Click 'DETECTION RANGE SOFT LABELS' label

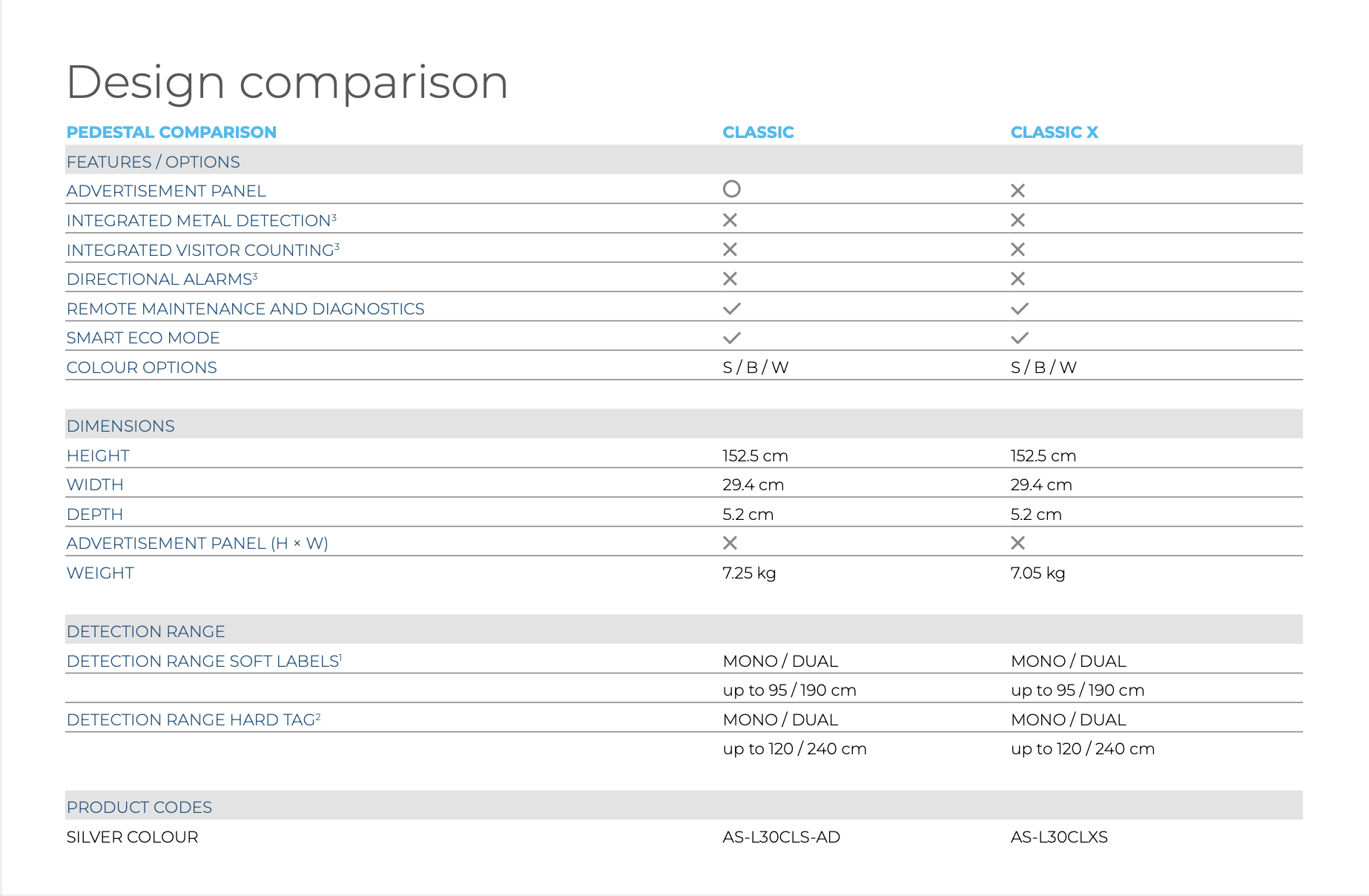click(204, 661)
